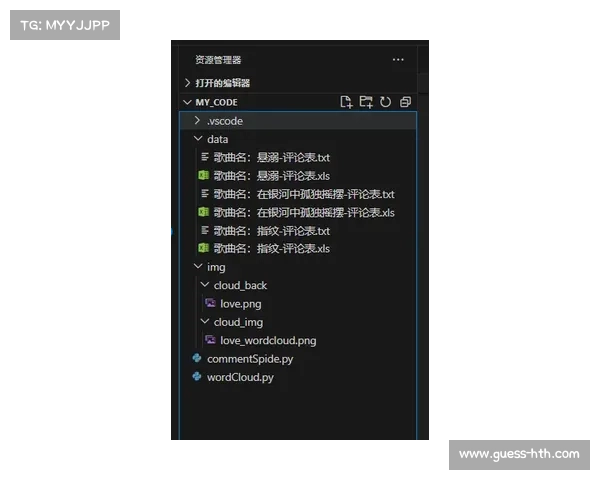Open file 歌曲名：悬溺-评论表.xls
The image size is (600, 480).
(272, 176)
